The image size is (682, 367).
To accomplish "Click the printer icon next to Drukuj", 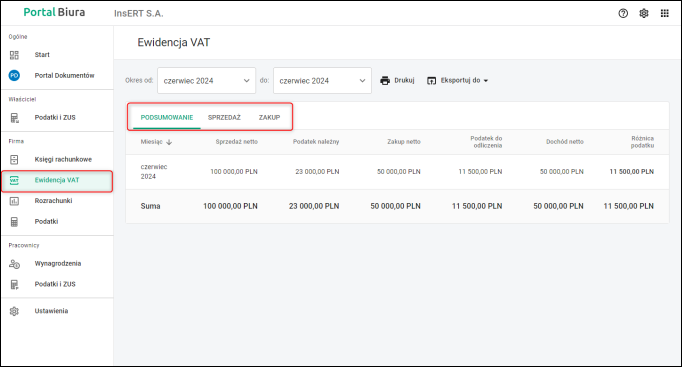I will pyautogui.click(x=385, y=80).
